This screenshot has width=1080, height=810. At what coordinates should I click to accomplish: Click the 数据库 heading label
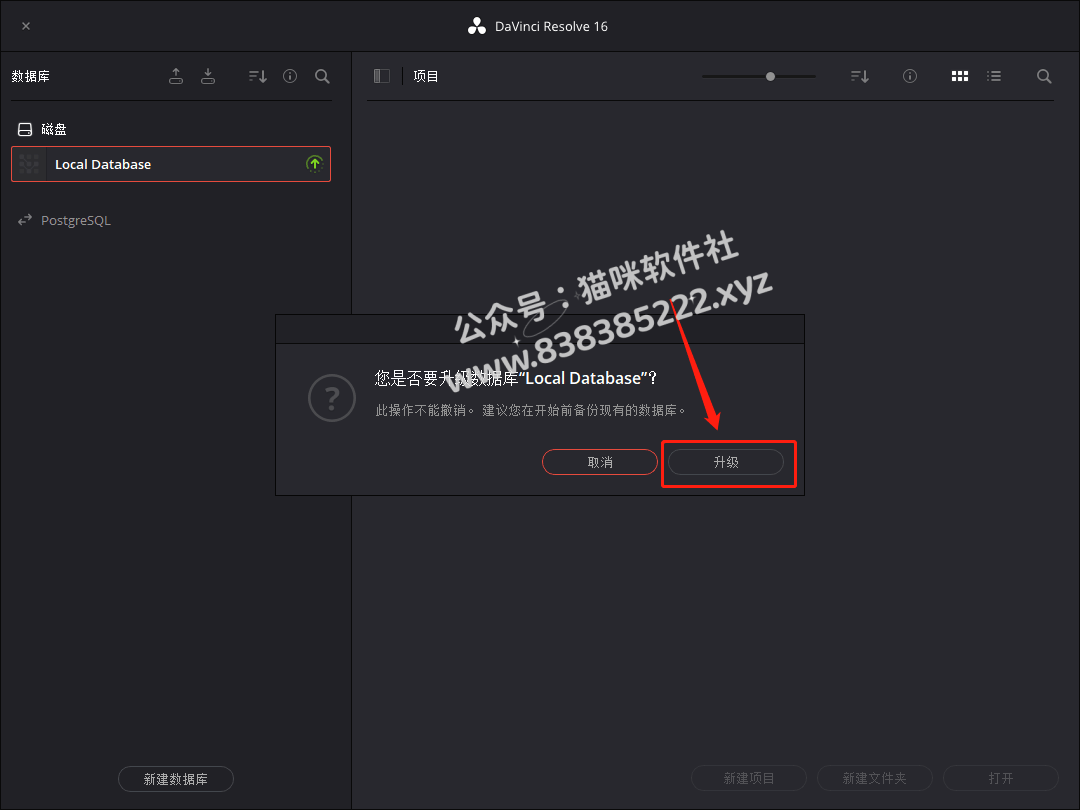(30, 76)
